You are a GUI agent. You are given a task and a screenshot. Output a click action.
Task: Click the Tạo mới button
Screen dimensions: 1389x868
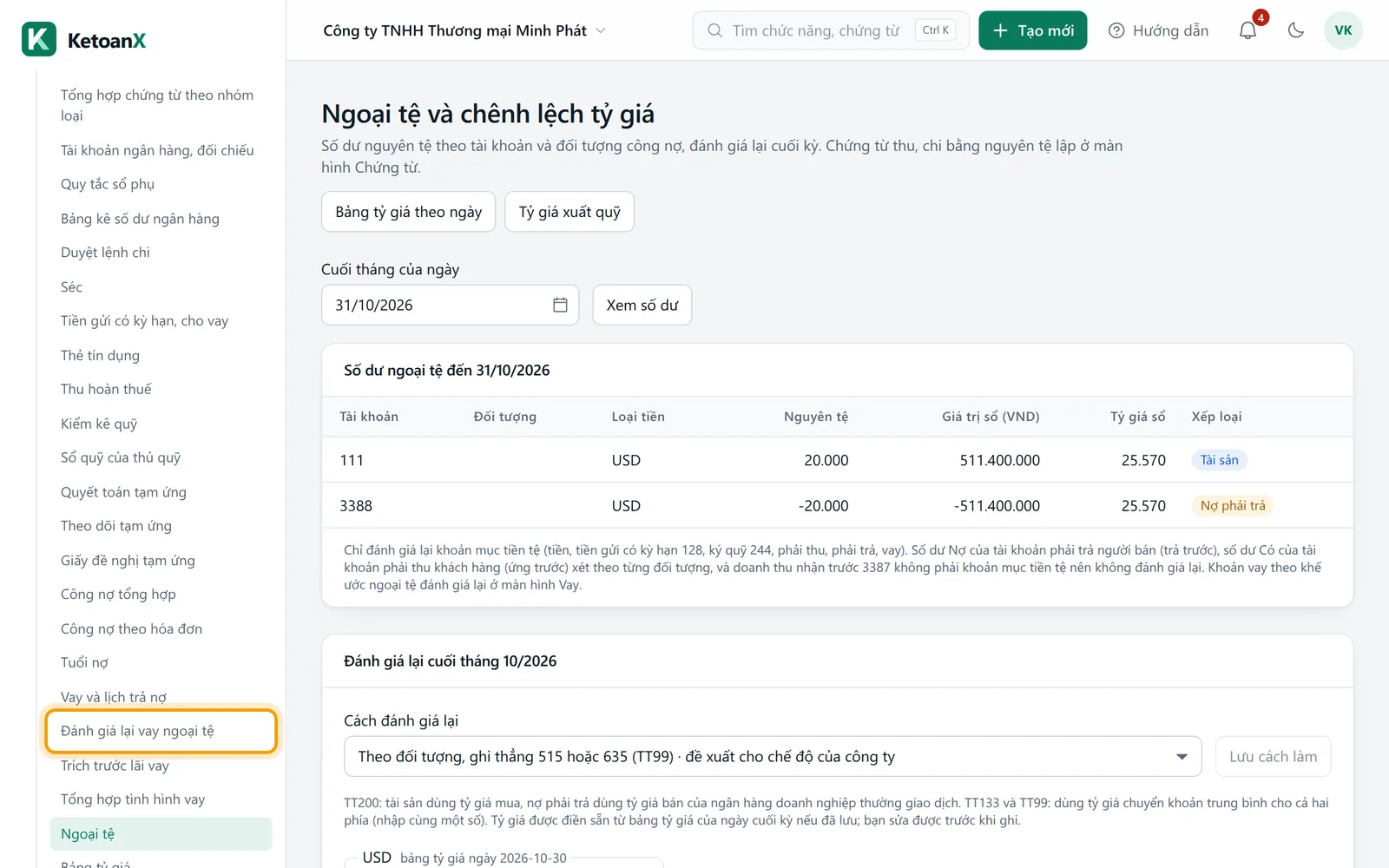tap(1033, 30)
